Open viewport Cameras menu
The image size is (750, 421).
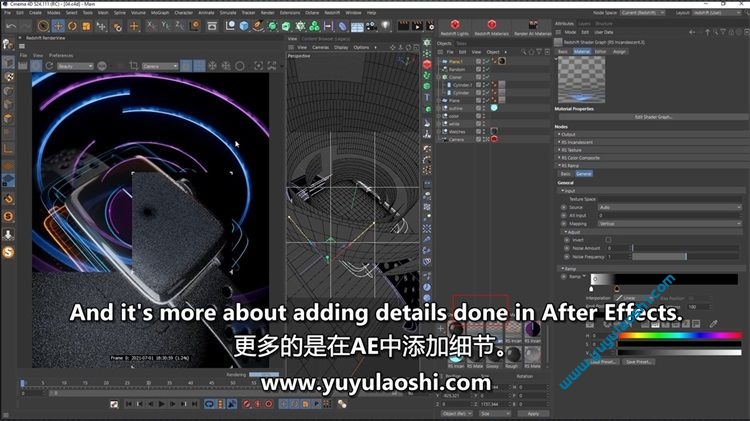(x=320, y=47)
